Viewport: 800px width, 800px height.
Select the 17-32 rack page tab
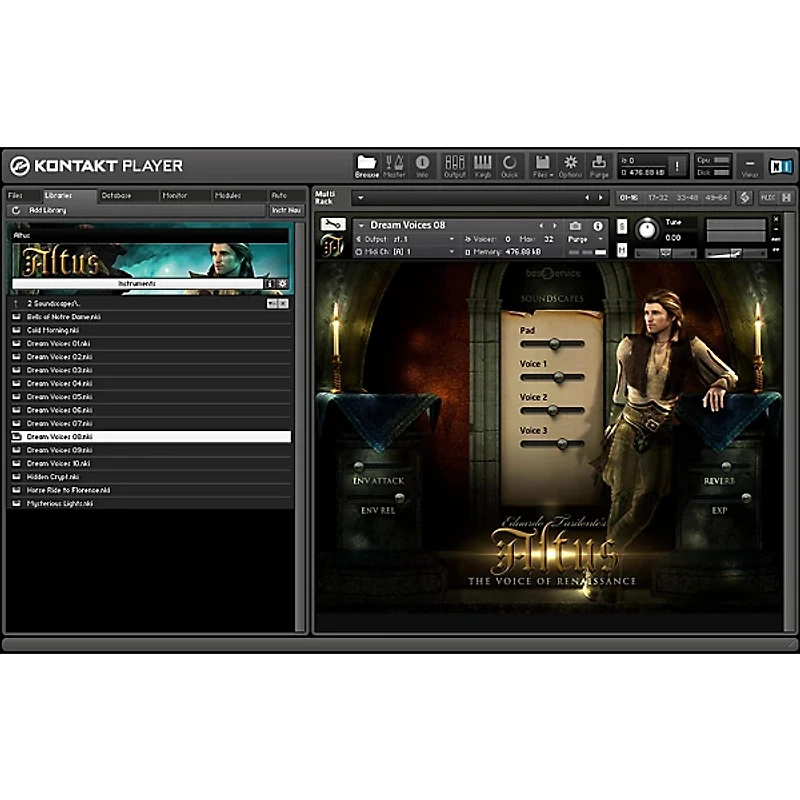click(658, 197)
